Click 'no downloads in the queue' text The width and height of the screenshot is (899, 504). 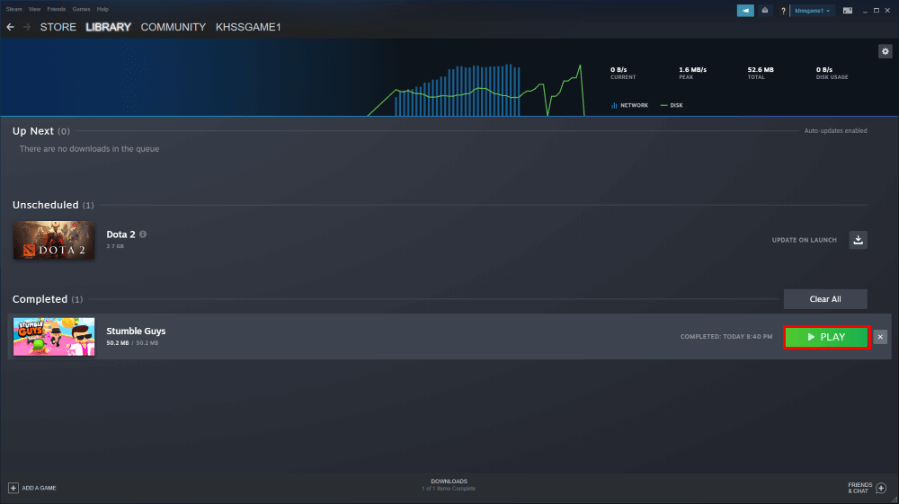pos(89,149)
